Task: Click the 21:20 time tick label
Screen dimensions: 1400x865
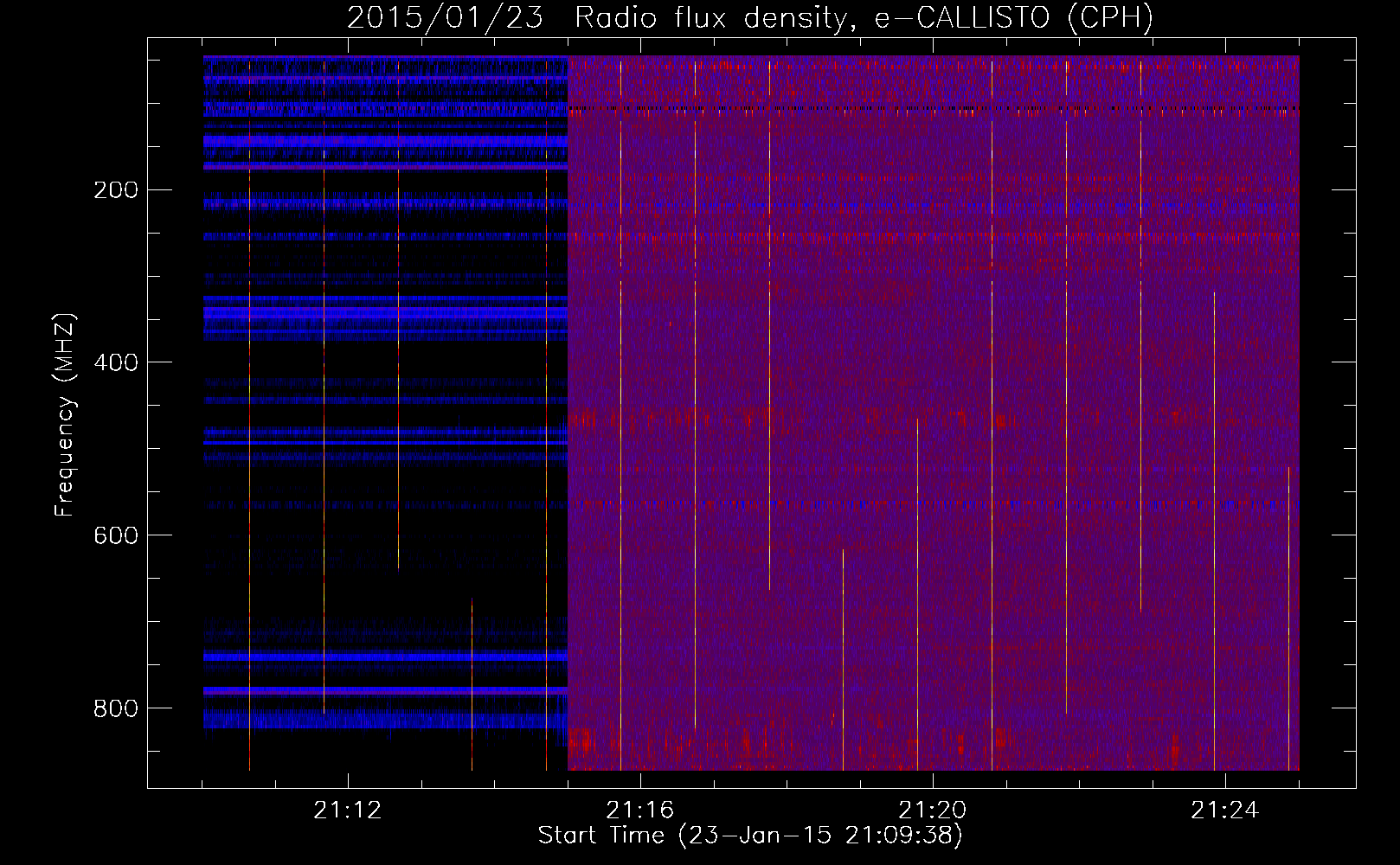Action: [x=933, y=811]
